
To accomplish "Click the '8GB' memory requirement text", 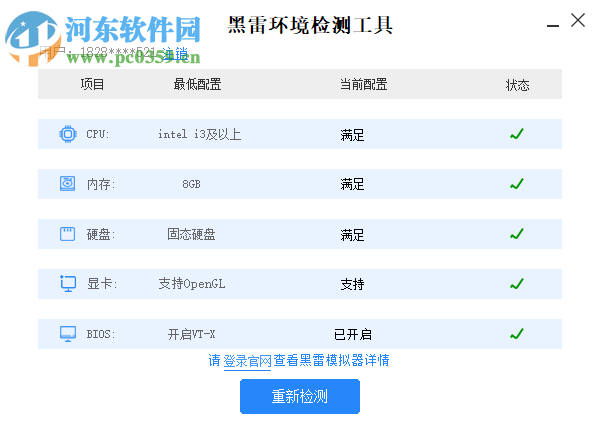I will pyautogui.click(x=191, y=184).
